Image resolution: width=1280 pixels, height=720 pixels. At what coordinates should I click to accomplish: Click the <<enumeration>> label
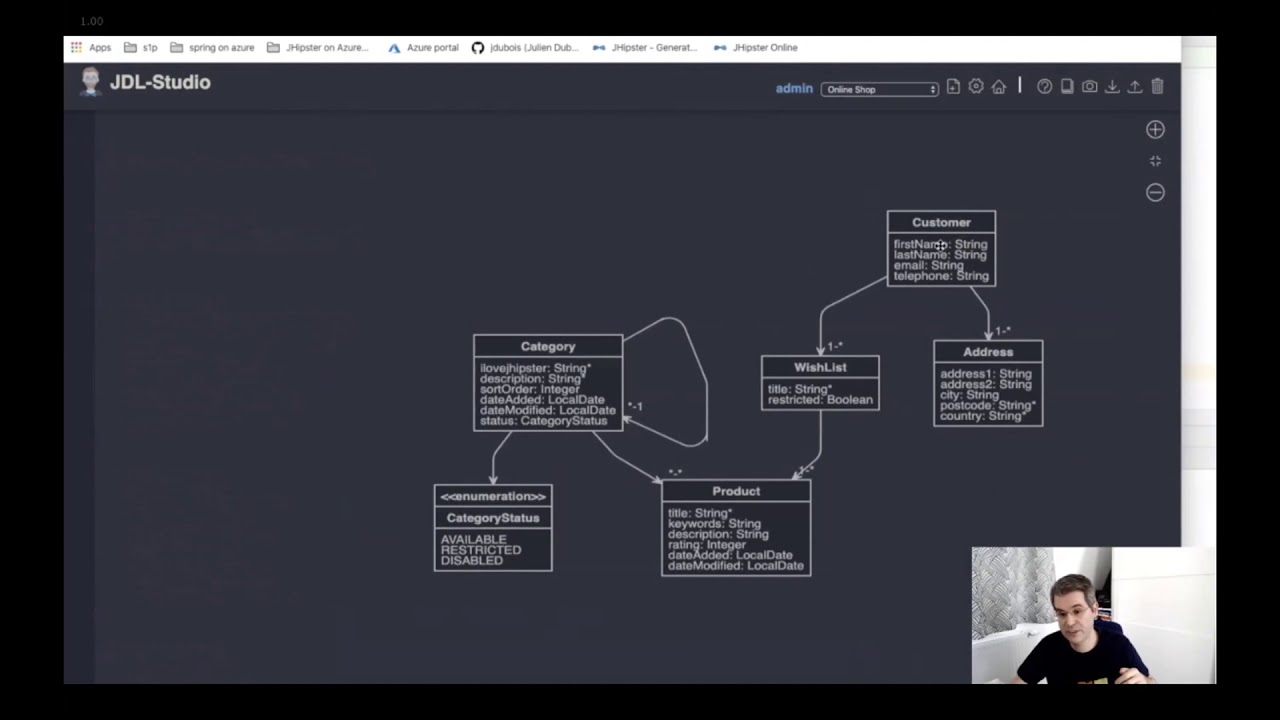point(493,496)
